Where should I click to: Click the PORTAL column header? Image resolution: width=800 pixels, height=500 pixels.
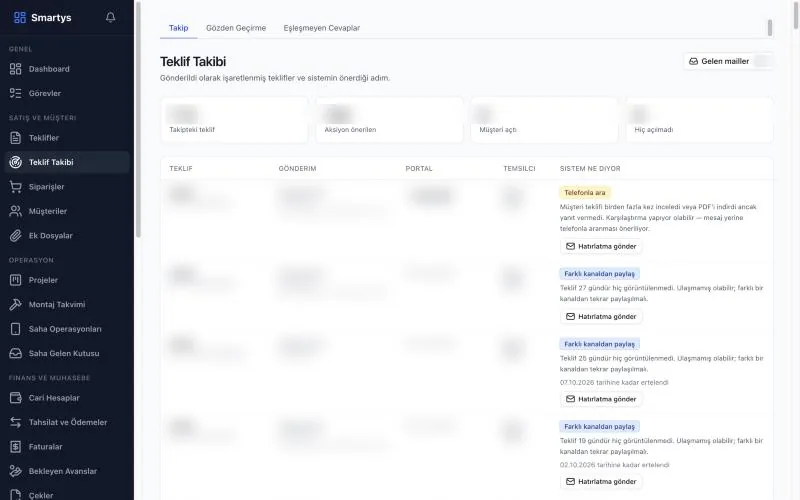point(419,168)
